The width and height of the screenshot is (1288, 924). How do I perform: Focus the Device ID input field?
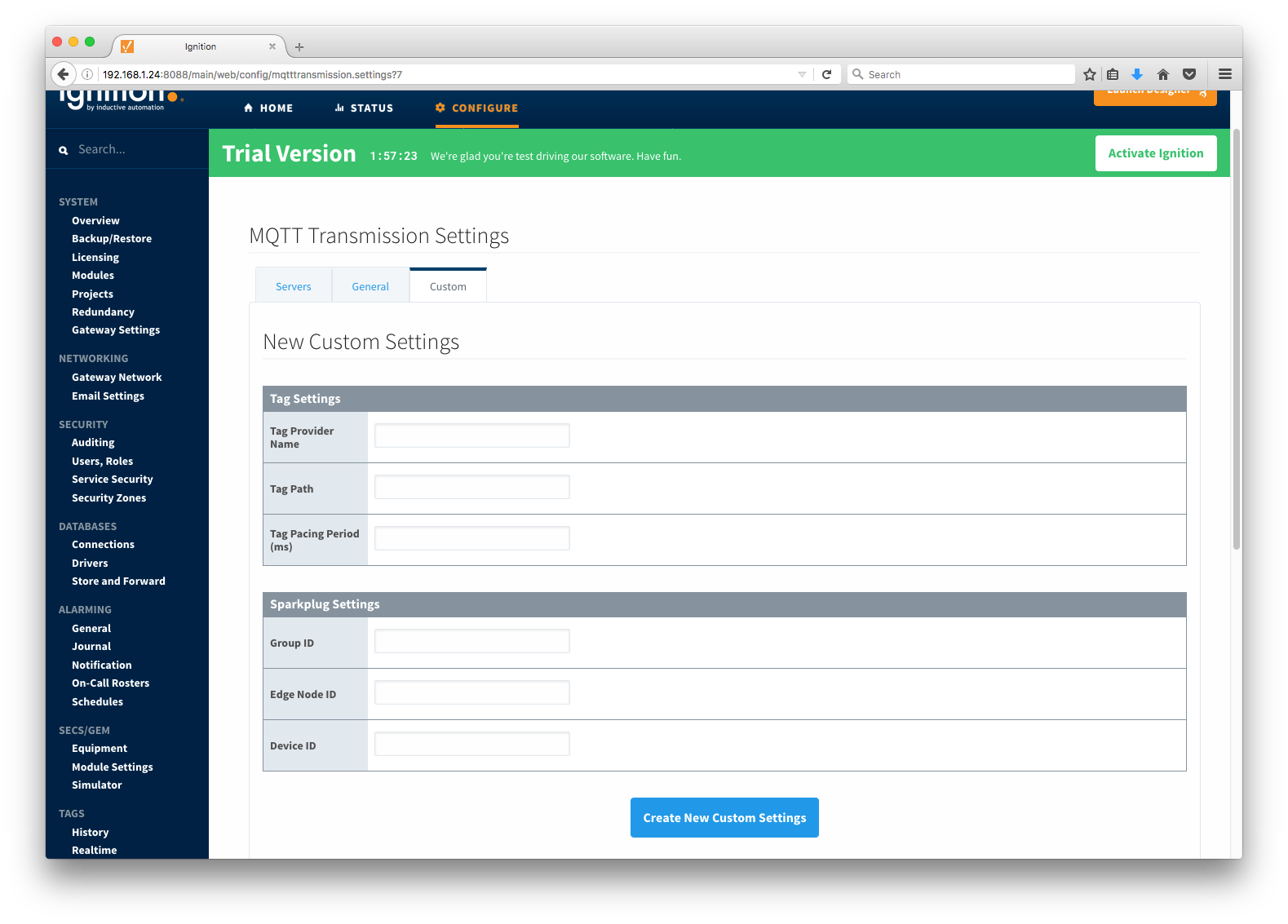click(x=472, y=744)
